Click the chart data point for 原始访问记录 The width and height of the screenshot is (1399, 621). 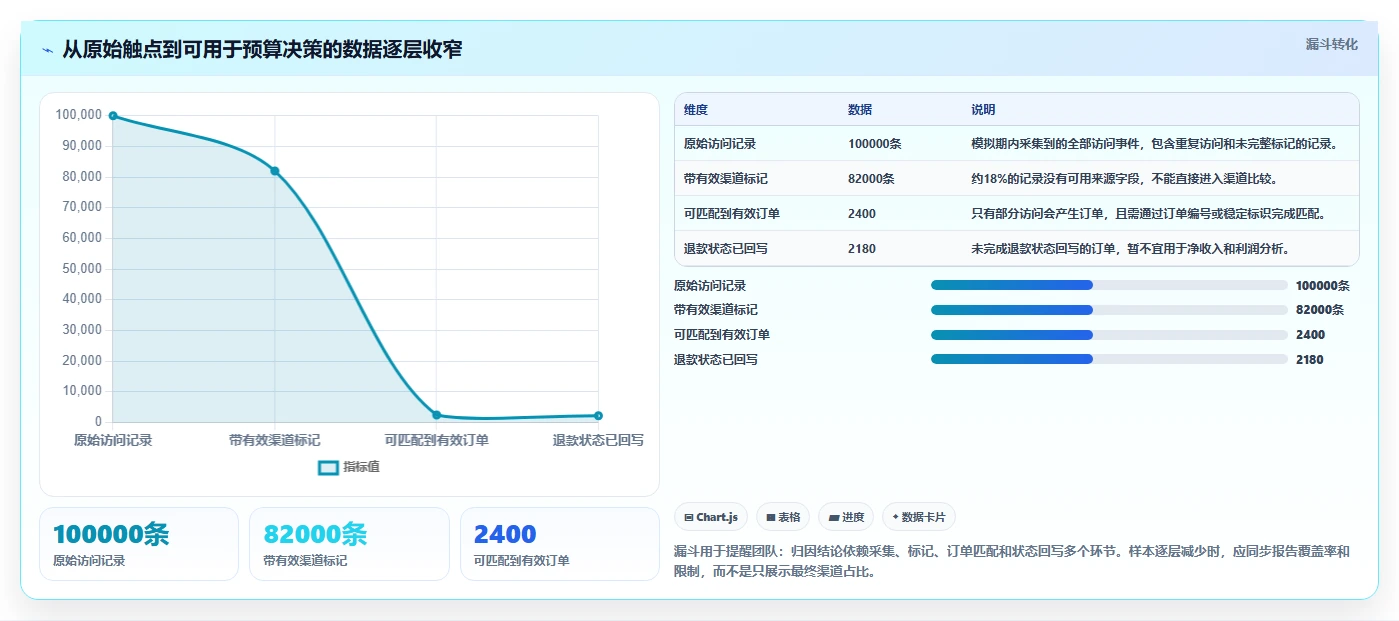(113, 116)
